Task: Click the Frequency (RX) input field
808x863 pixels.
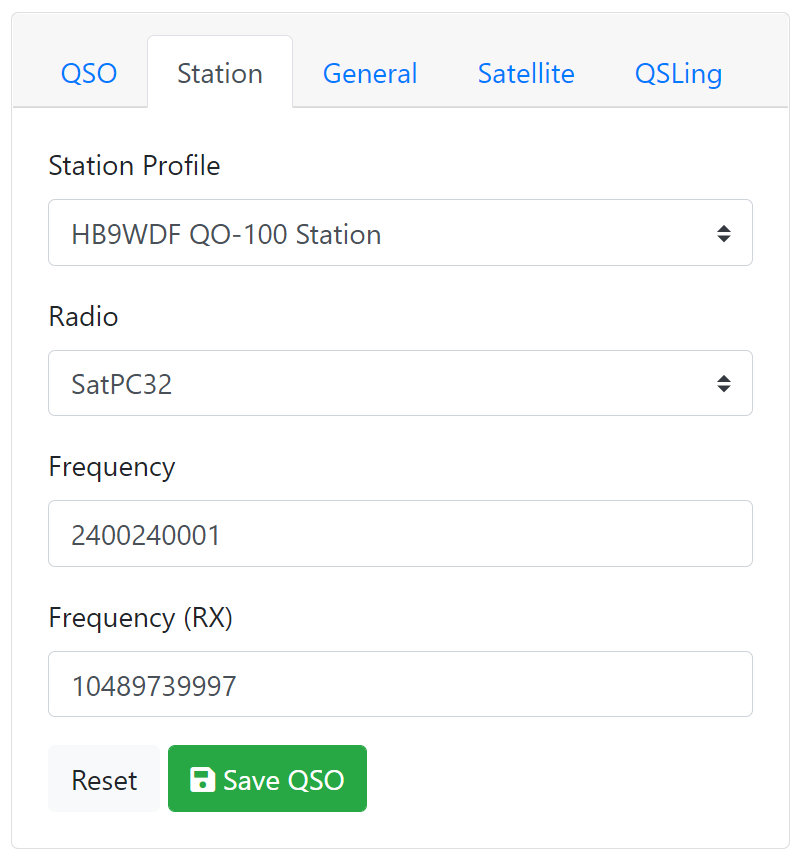Action: click(400, 684)
